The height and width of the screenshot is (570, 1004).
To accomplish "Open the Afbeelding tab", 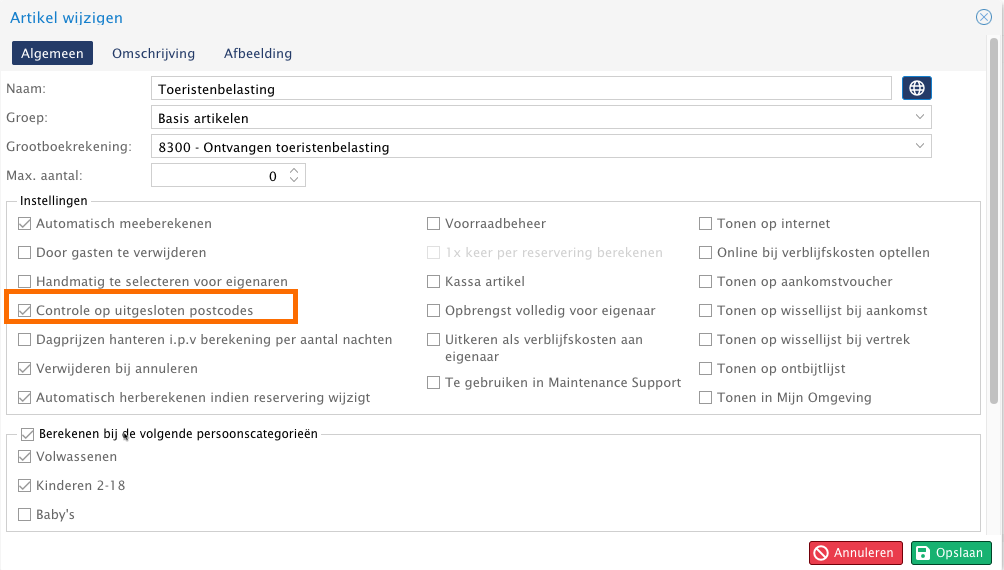I will click(257, 53).
